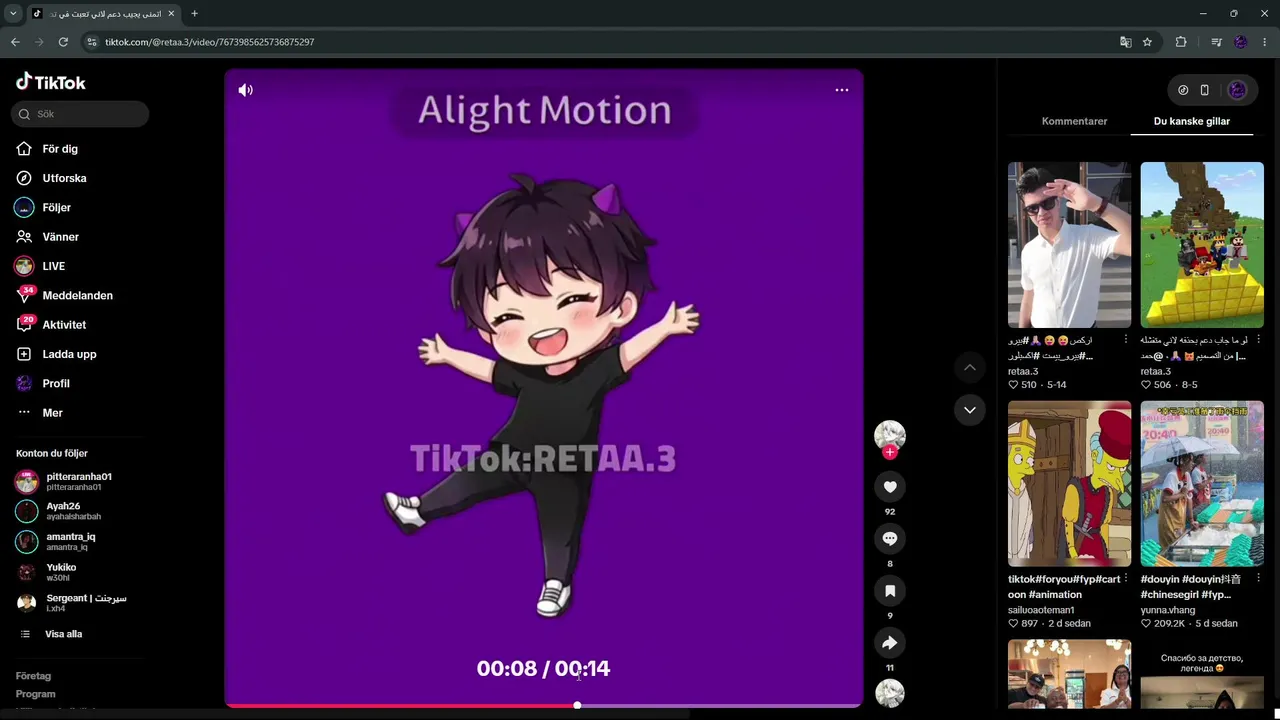
Task: Click the address bar URL
Action: point(210,42)
